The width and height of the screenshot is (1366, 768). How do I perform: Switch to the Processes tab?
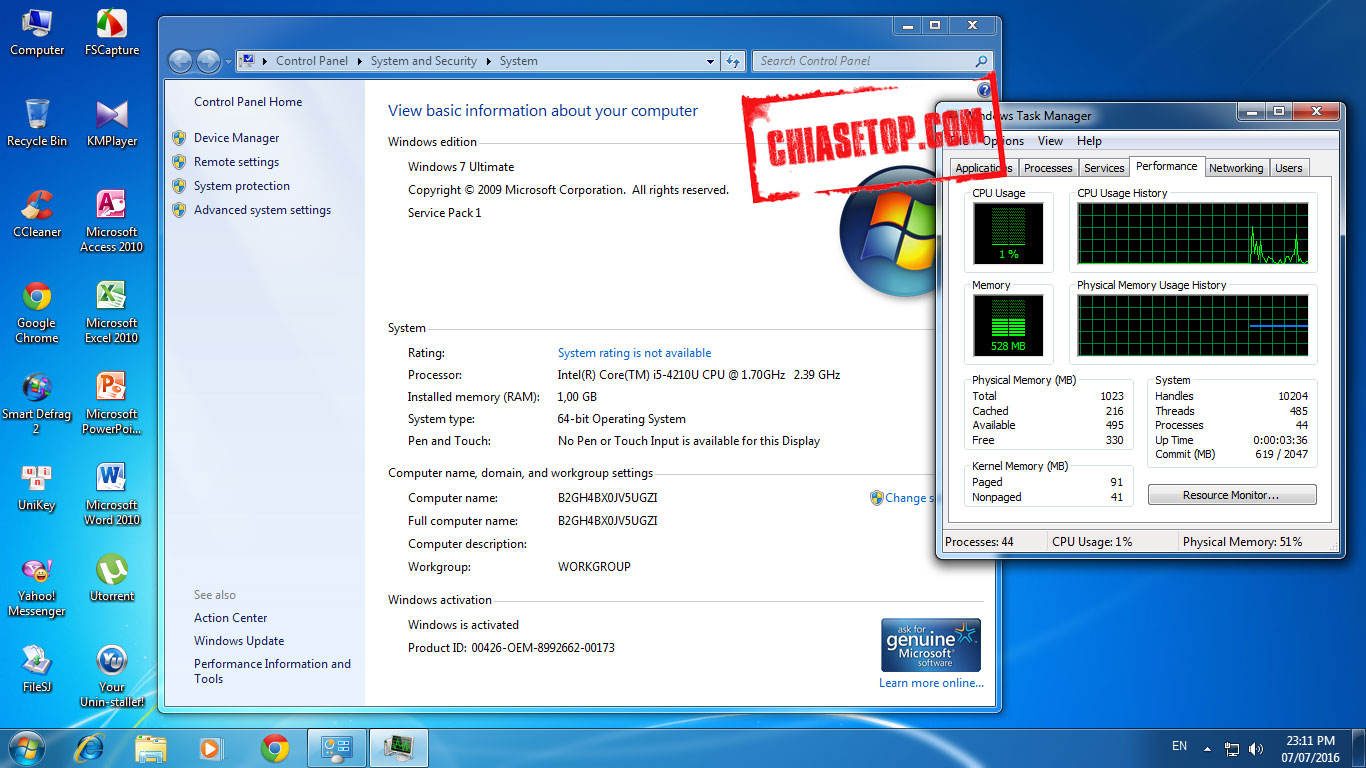pos(1047,167)
